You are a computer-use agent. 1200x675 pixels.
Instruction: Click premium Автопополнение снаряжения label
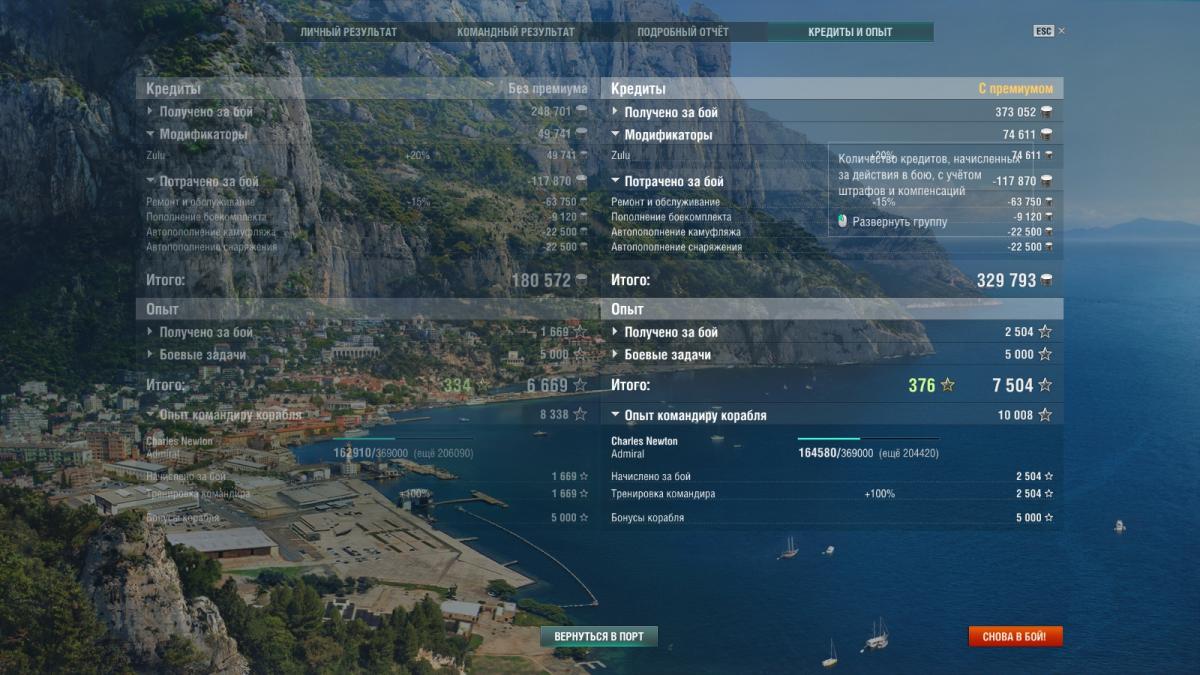pos(677,247)
